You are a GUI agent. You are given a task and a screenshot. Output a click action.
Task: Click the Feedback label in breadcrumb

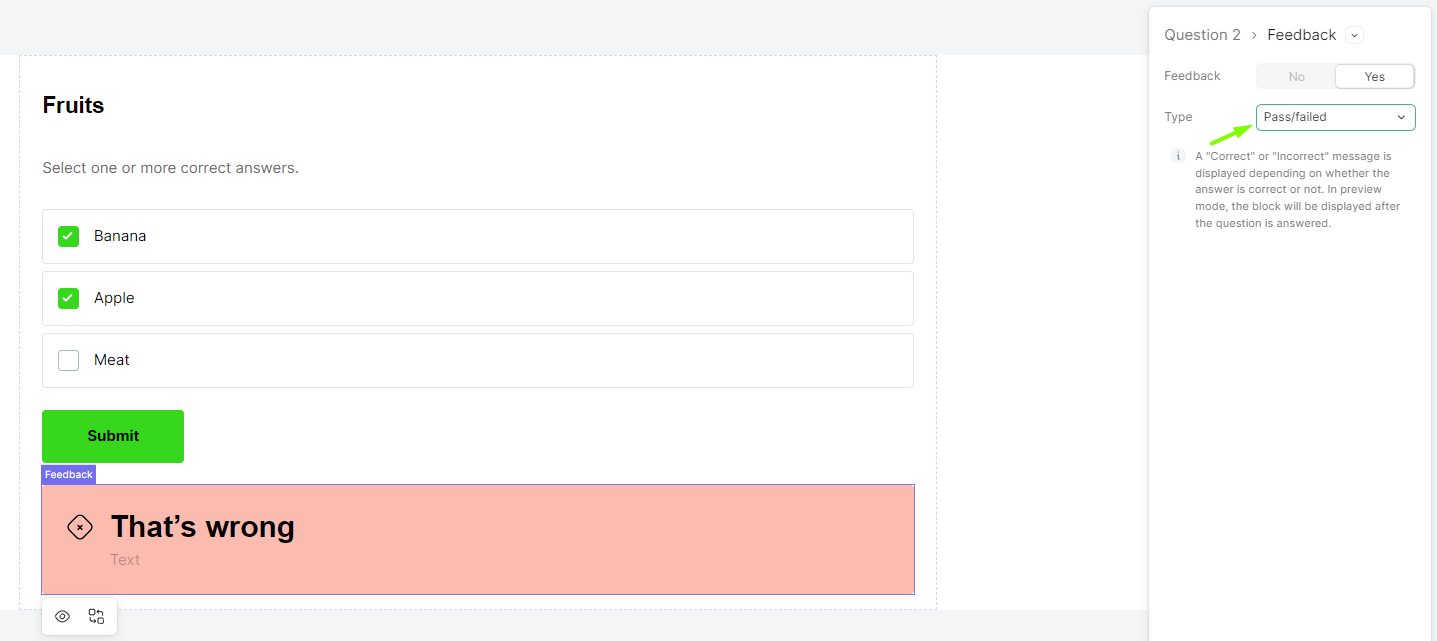(1301, 35)
